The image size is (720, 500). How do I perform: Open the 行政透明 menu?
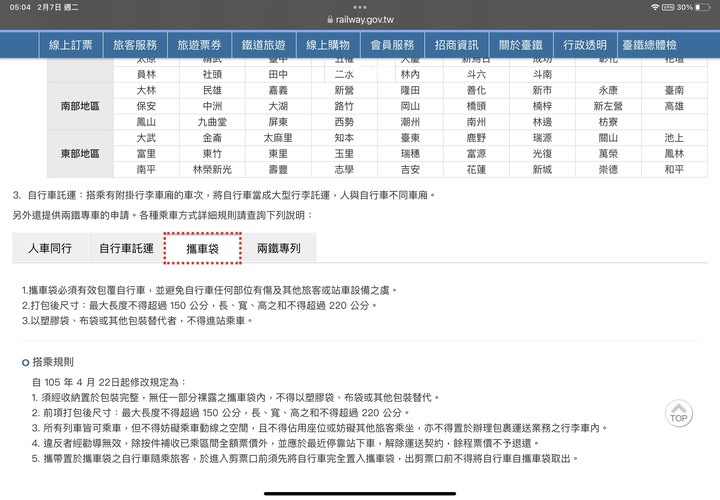coord(585,45)
